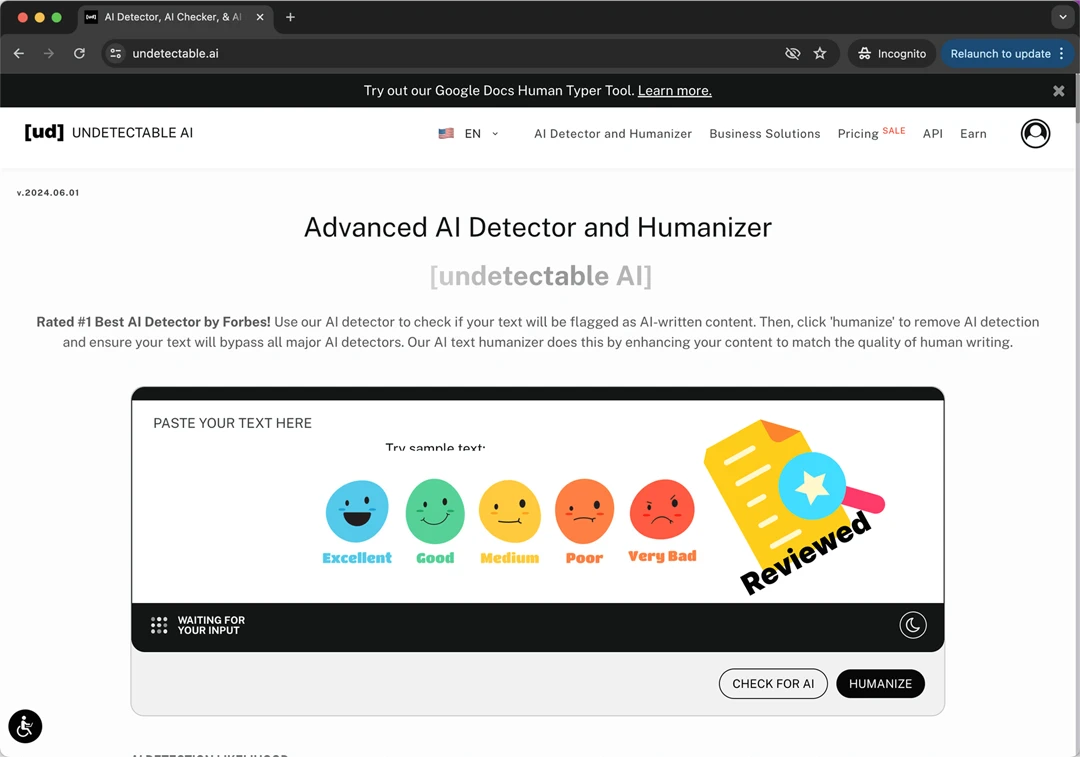
Task: Reload the undetectable.ai page
Action: 79,54
